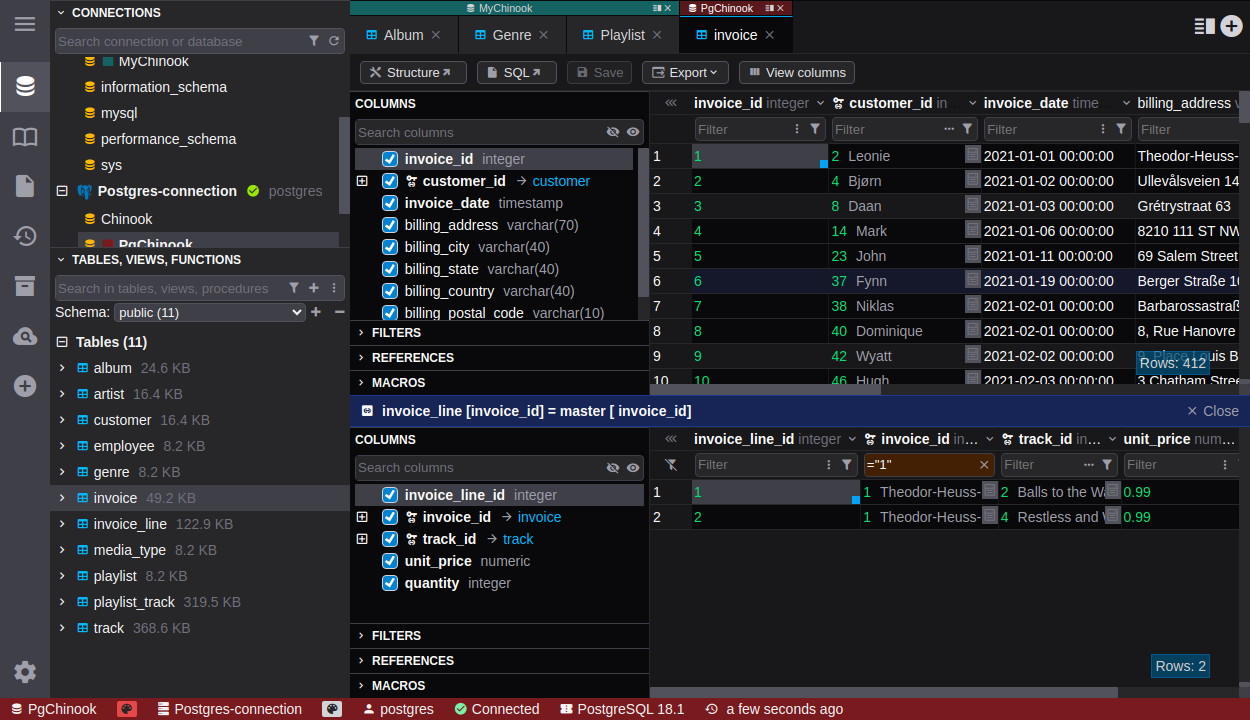Toggle the unit_price column checkbox

coord(390,561)
